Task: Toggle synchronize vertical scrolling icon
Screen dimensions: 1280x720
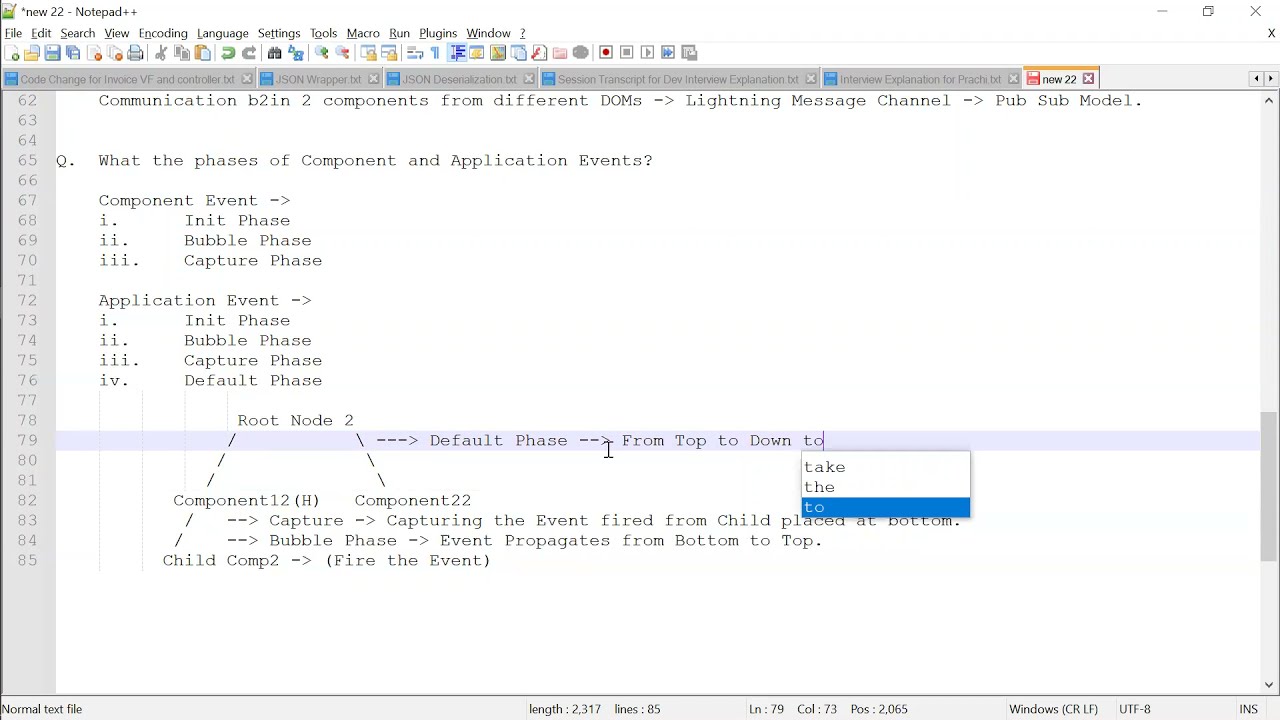Action: coord(368,53)
